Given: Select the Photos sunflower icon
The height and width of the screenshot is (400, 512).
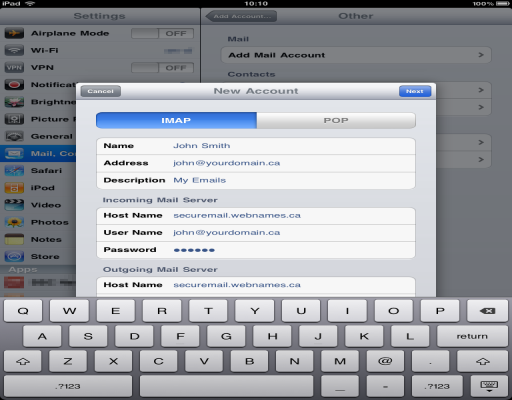Looking at the screenshot, I should click(x=14, y=222).
